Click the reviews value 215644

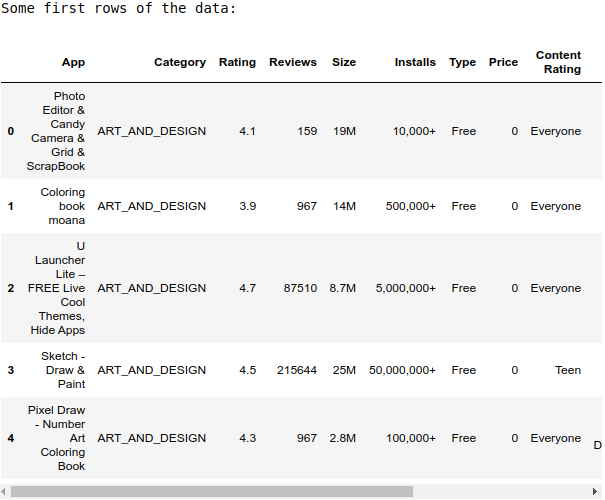click(x=297, y=370)
